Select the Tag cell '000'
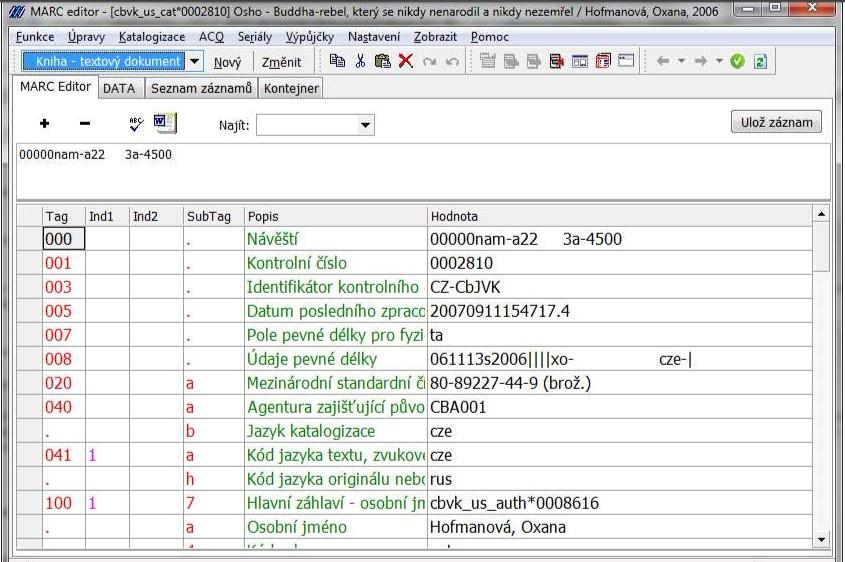The image size is (845, 562). coord(64,239)
